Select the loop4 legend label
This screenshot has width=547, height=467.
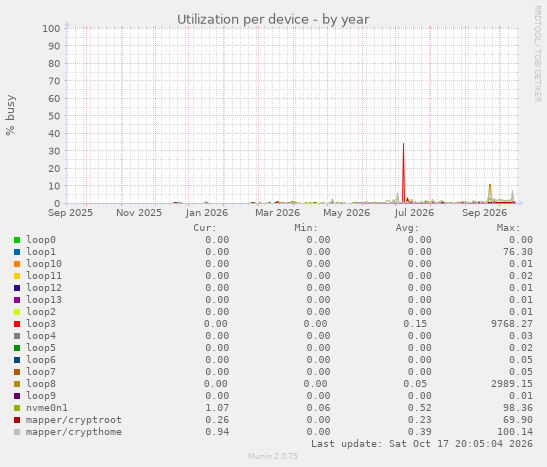pyautogui.click(x=41, y=336)
